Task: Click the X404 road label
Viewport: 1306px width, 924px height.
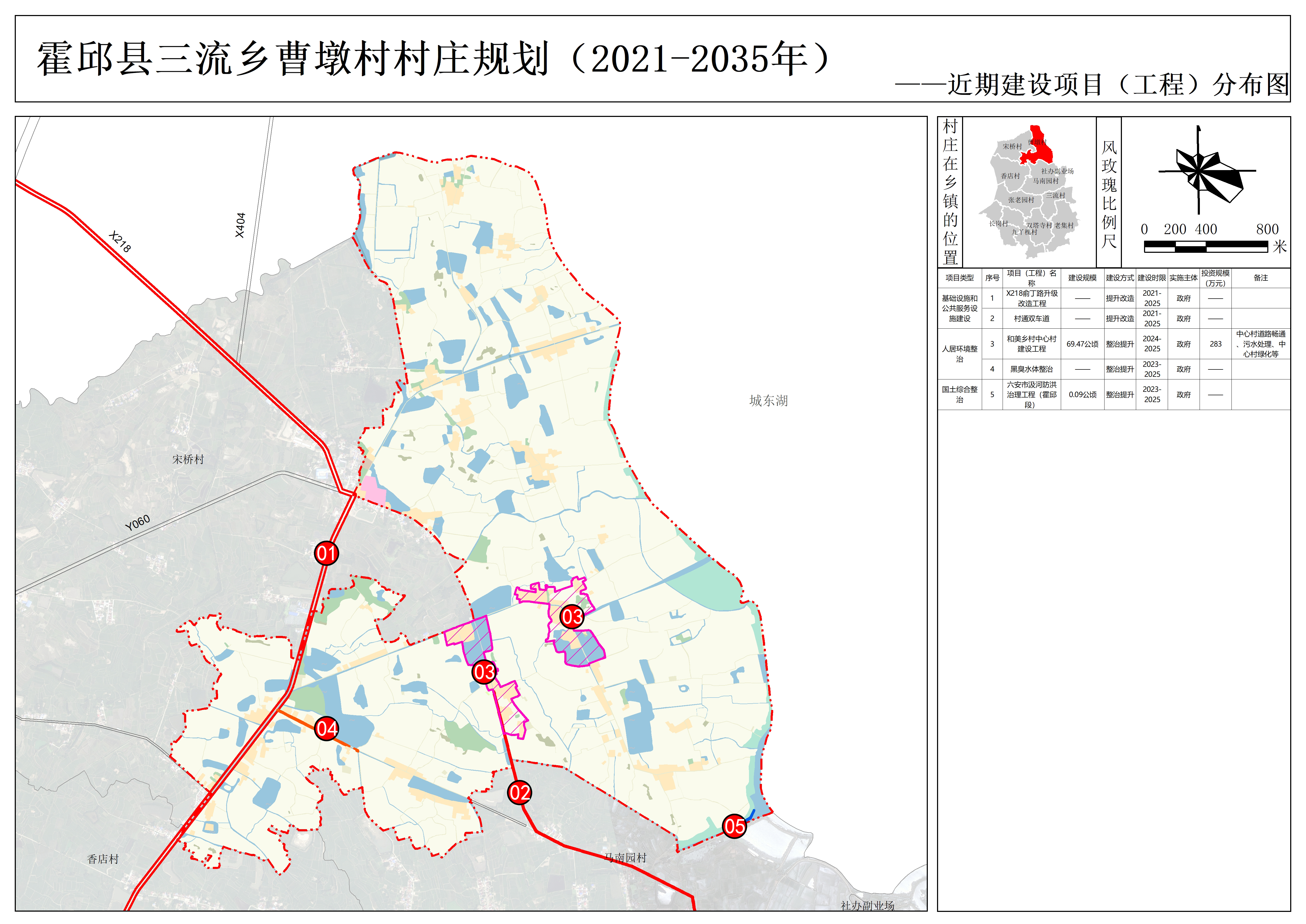Action: tap(240, 225)
